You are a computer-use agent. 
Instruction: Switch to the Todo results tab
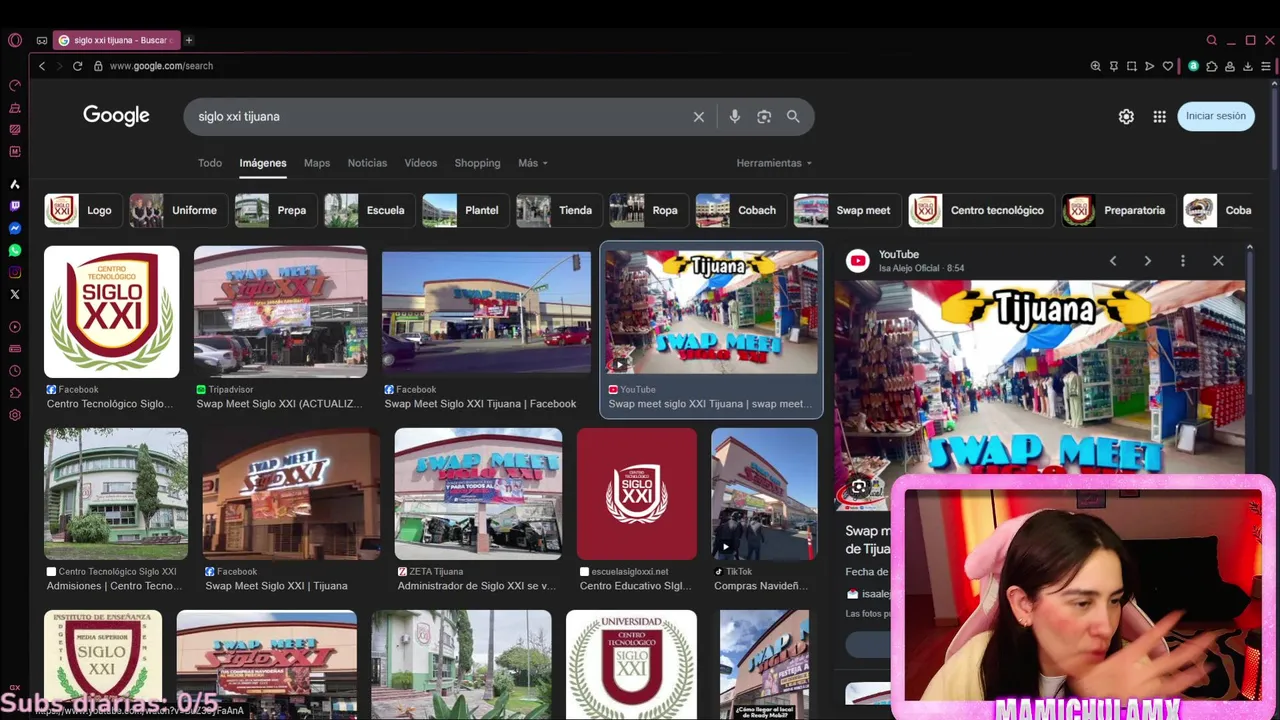coord(210,163)
